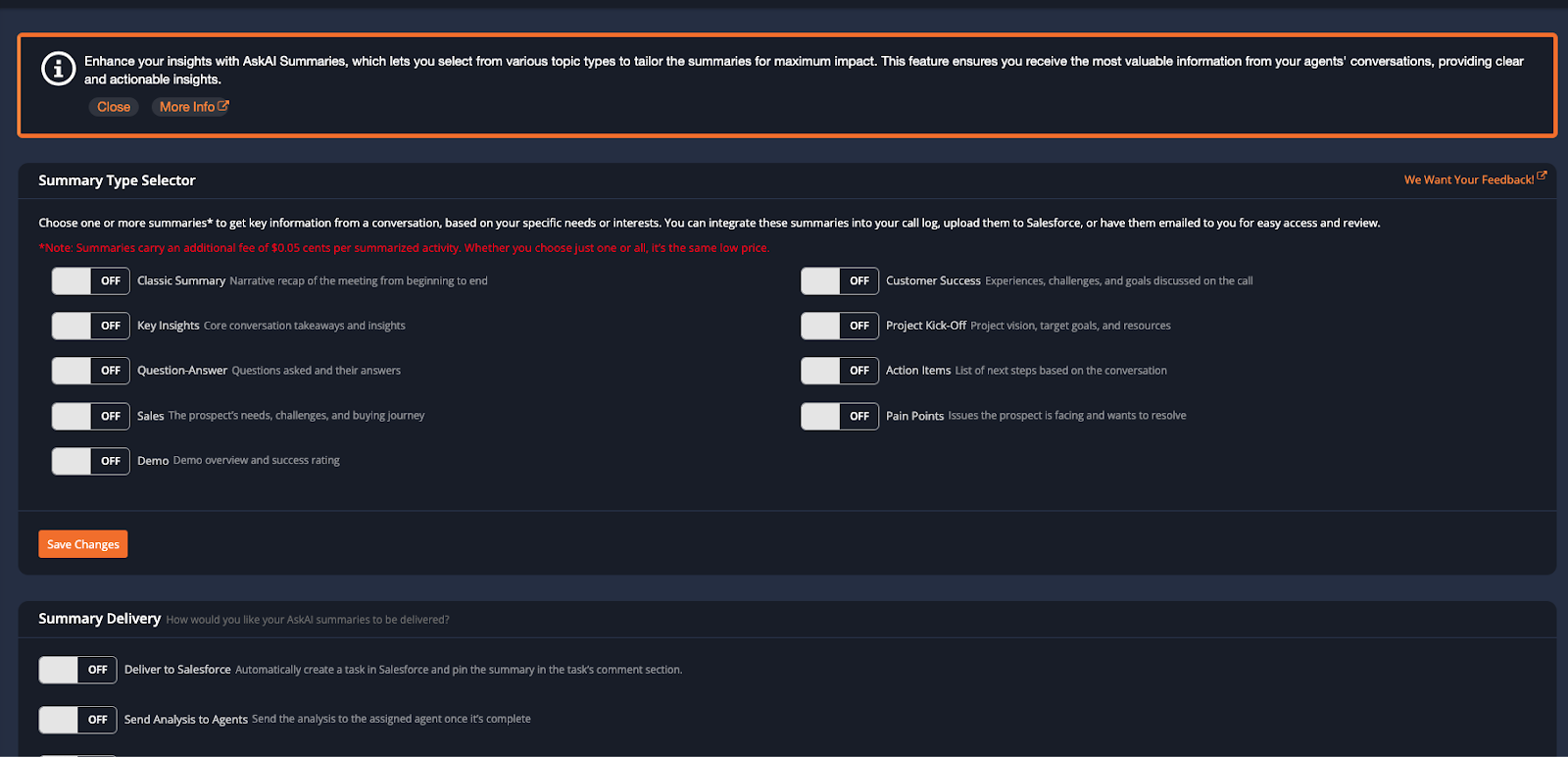This screenshot has height=757, width=1568.
Task: Turn on the Project Kick-Off summary
Action: tap(839, 326)
